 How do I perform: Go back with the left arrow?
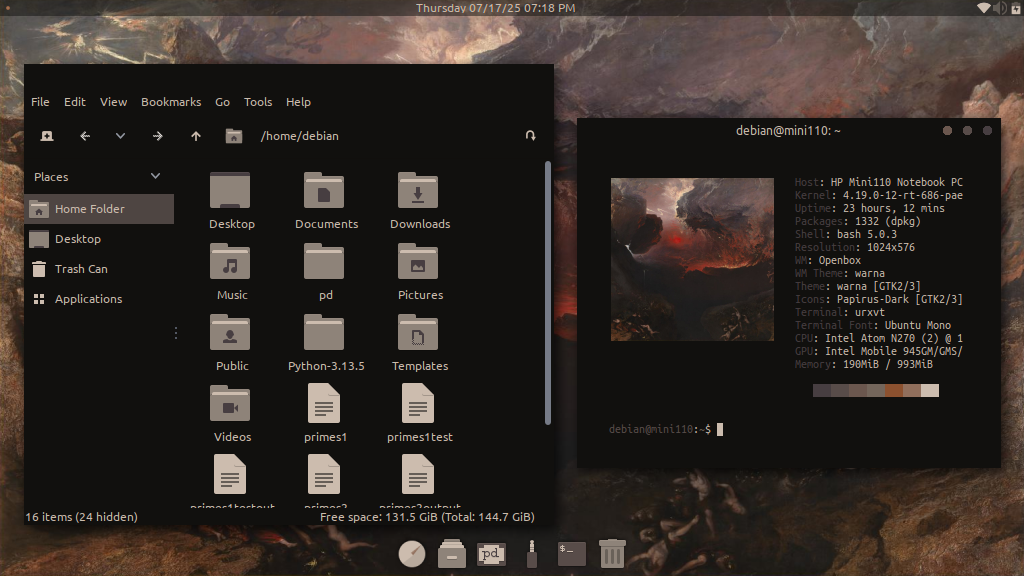point(85,136)
